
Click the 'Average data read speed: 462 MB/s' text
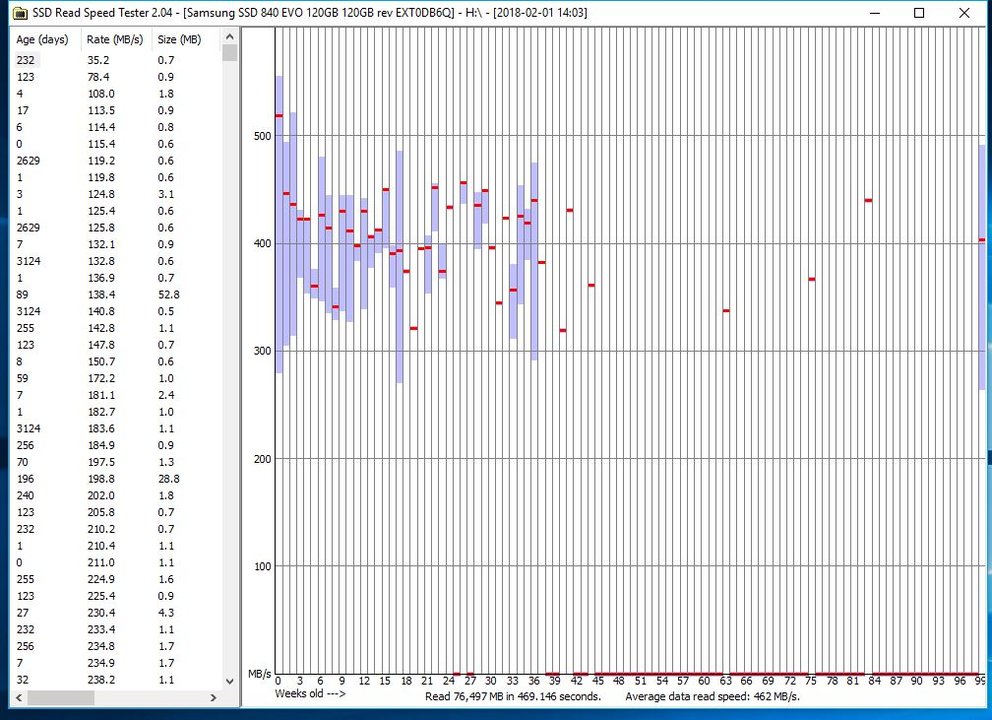pyautogui.click(x=712, y=697)
